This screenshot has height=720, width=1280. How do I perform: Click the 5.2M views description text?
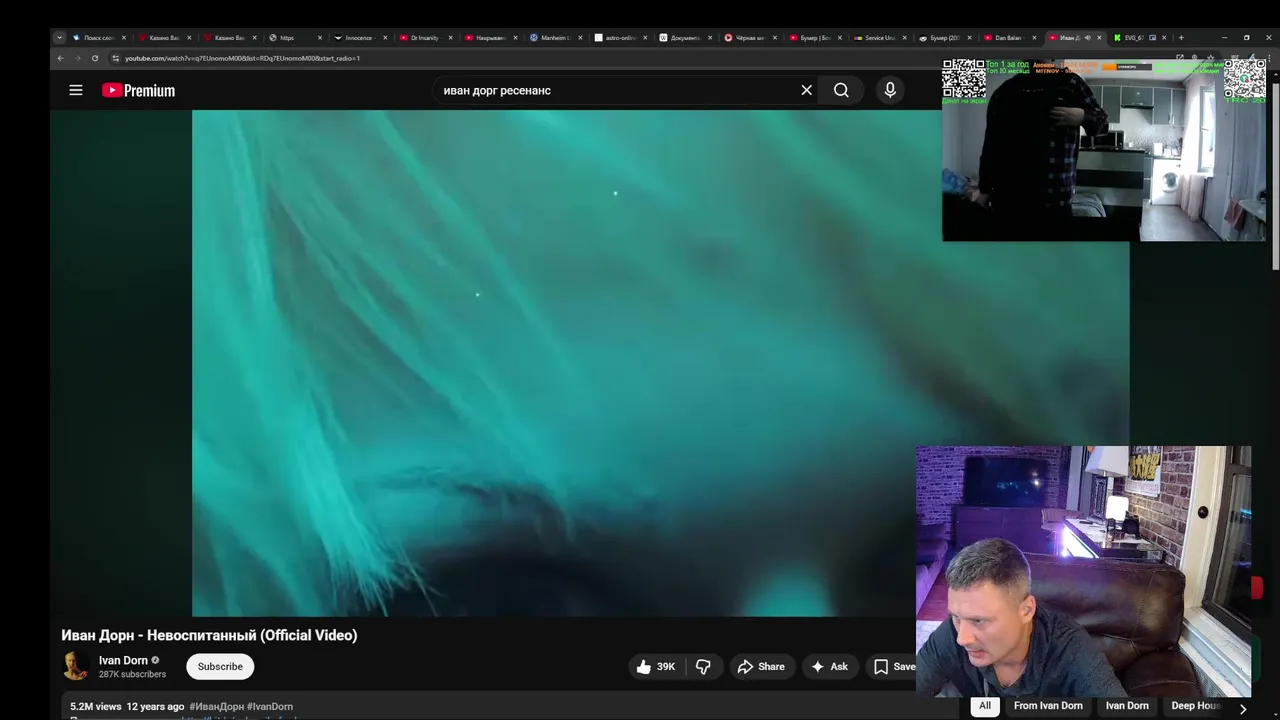point(96,707)
